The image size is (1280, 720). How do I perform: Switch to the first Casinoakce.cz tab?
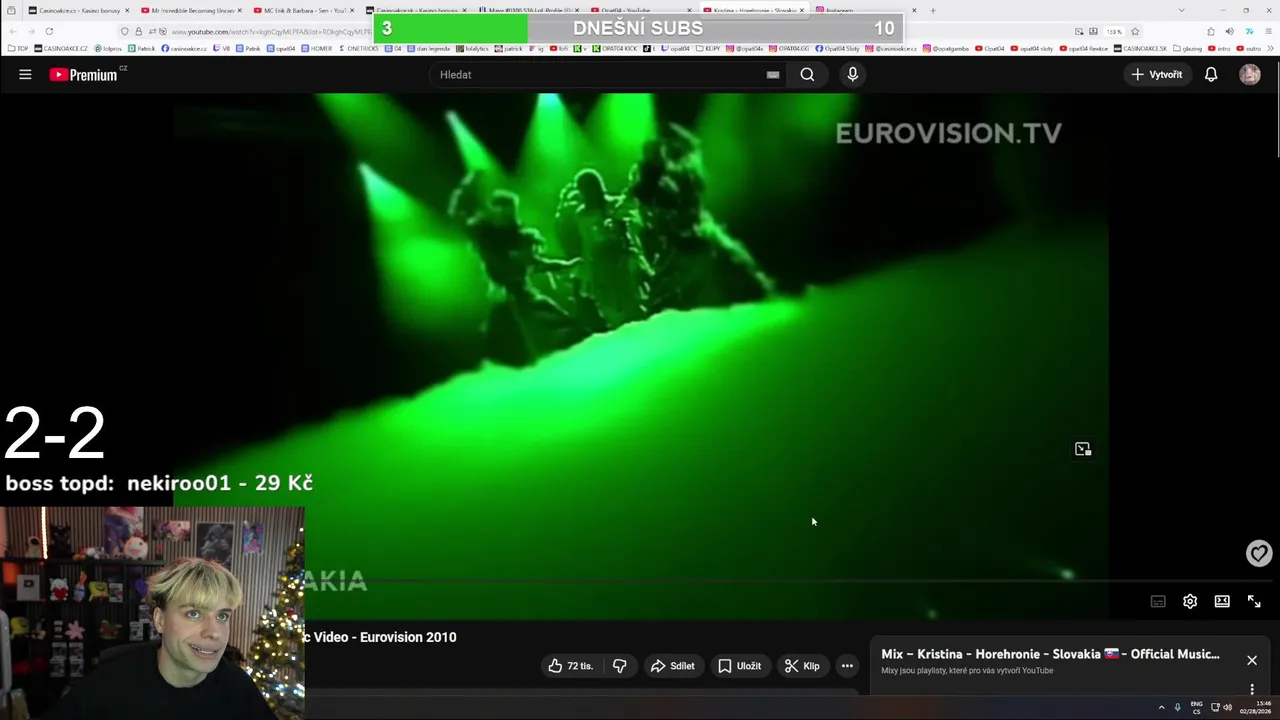79,10
